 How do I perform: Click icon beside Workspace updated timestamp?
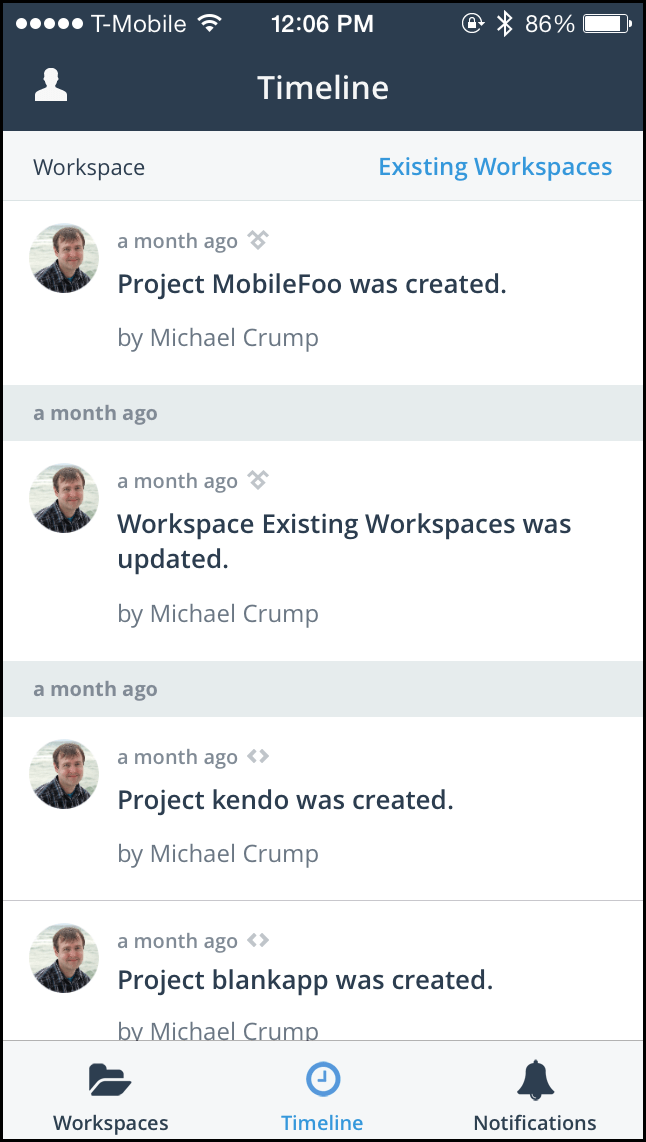click(258, 481)
